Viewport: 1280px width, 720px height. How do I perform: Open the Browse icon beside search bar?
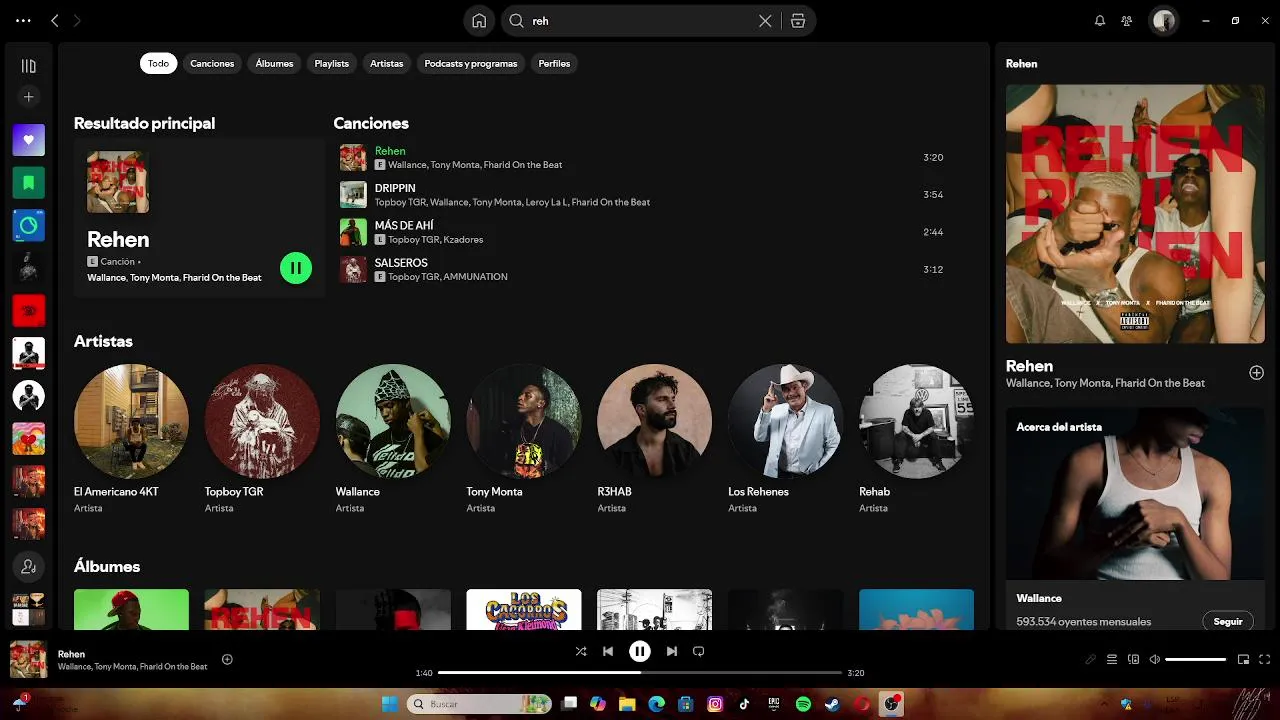[798, 21]
